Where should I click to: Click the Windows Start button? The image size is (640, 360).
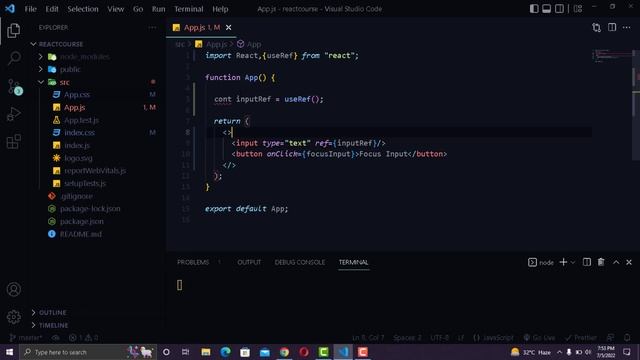click(9, 352)
